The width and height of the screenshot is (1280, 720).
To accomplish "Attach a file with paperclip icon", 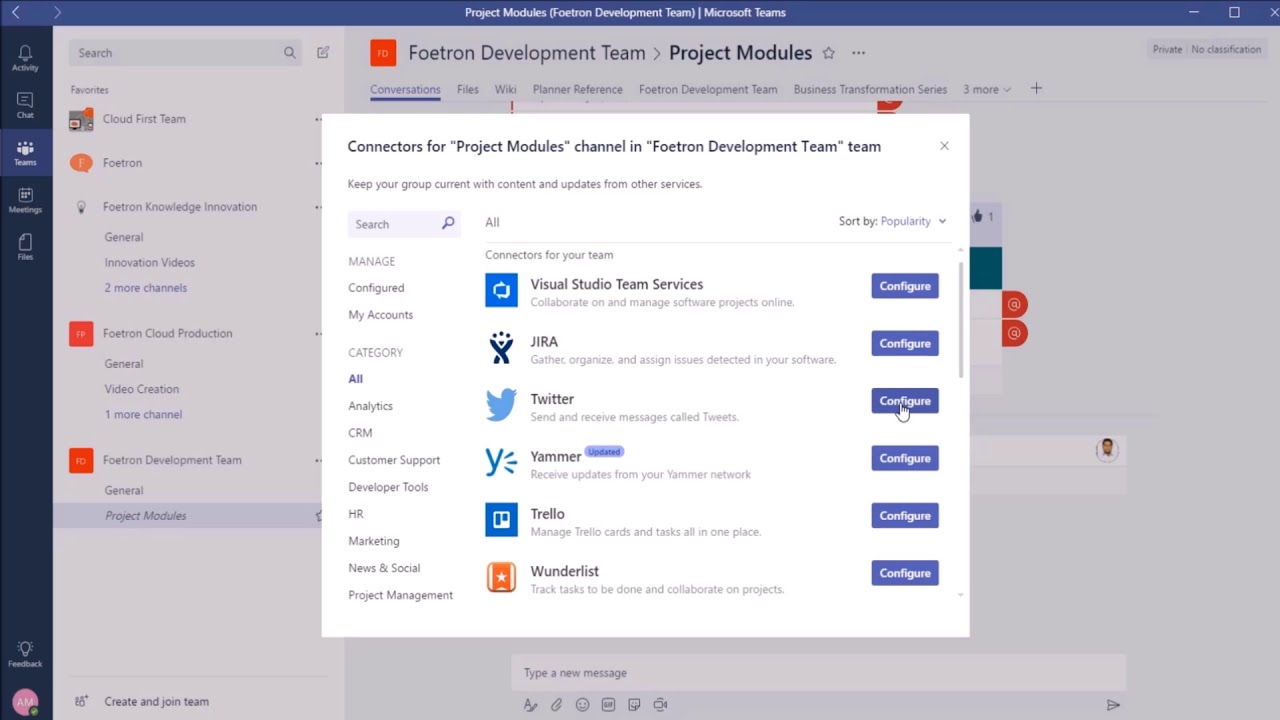I will (x=556, y=705).
